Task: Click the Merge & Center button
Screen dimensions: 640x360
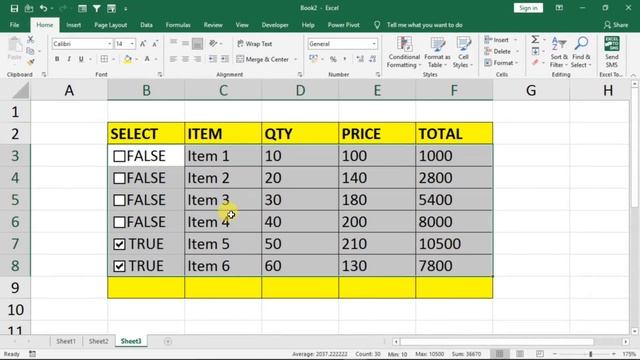Action: click(x=262, y=60)
